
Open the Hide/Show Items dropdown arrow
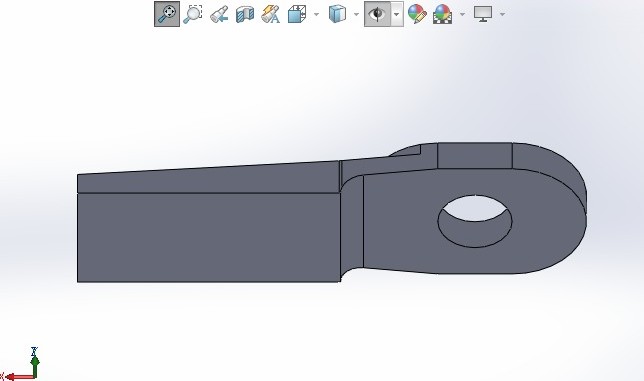tap(397, 14)
